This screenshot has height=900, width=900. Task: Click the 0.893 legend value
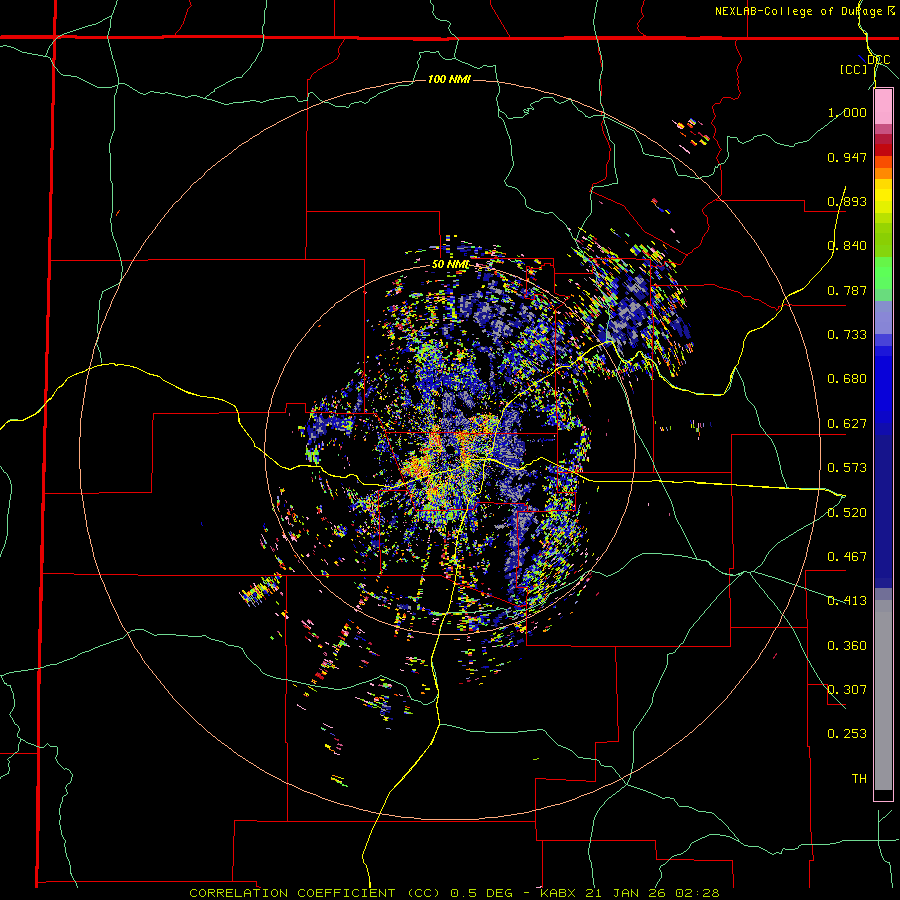pos(847,201)
